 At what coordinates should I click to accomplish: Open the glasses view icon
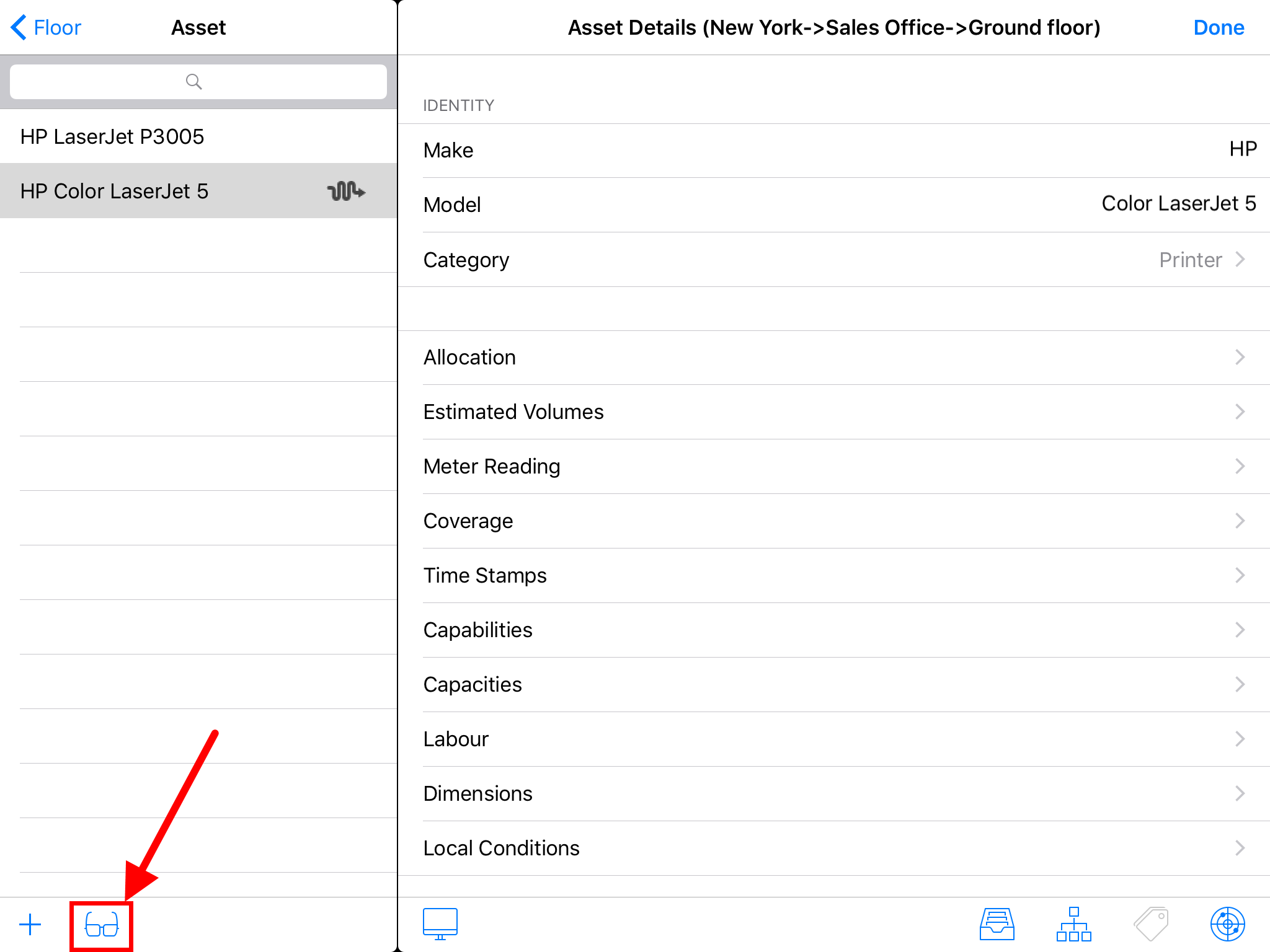coord(102,925)
